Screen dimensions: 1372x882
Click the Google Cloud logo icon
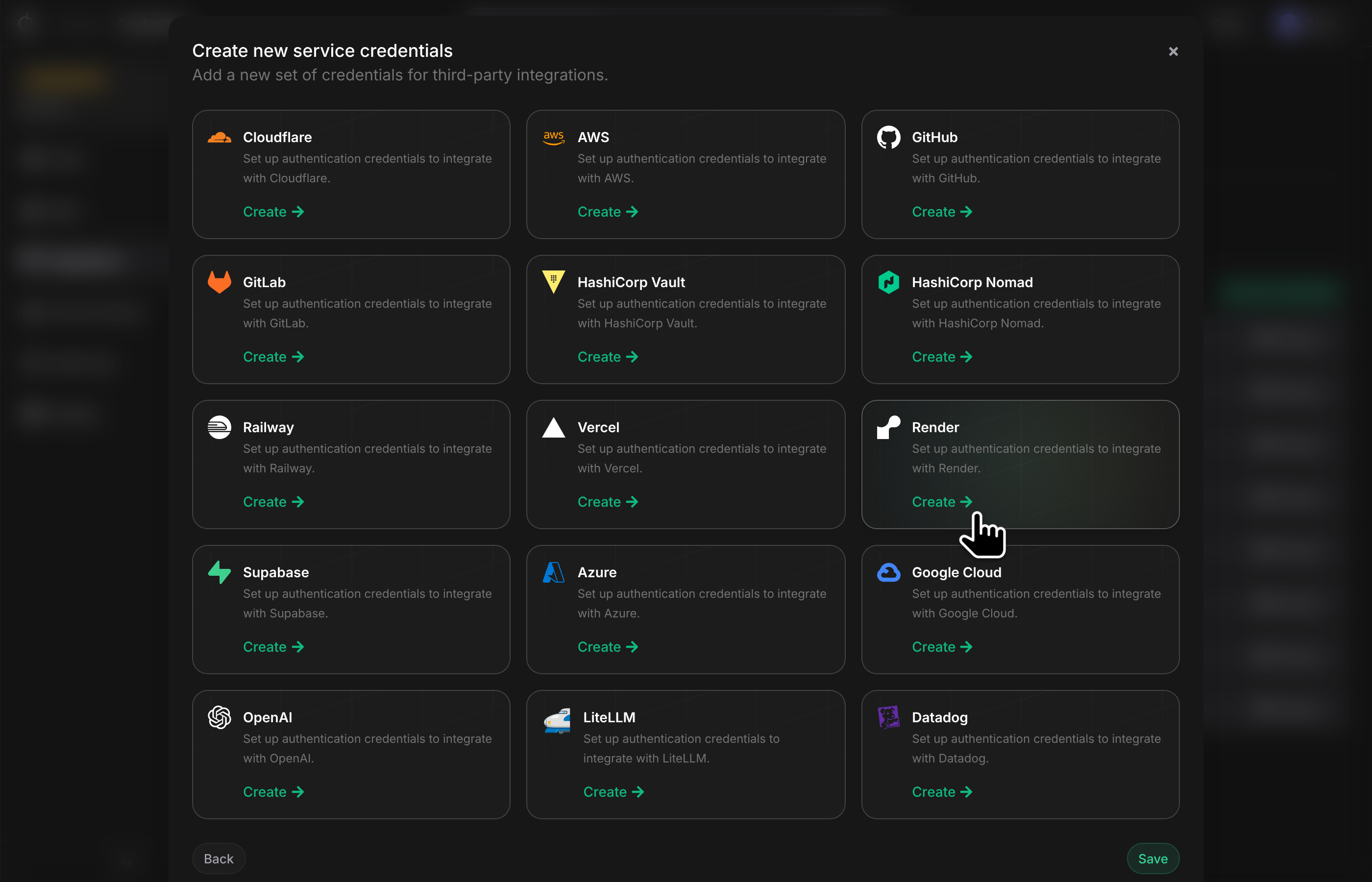pyautogui.click(x=889, y=572)
